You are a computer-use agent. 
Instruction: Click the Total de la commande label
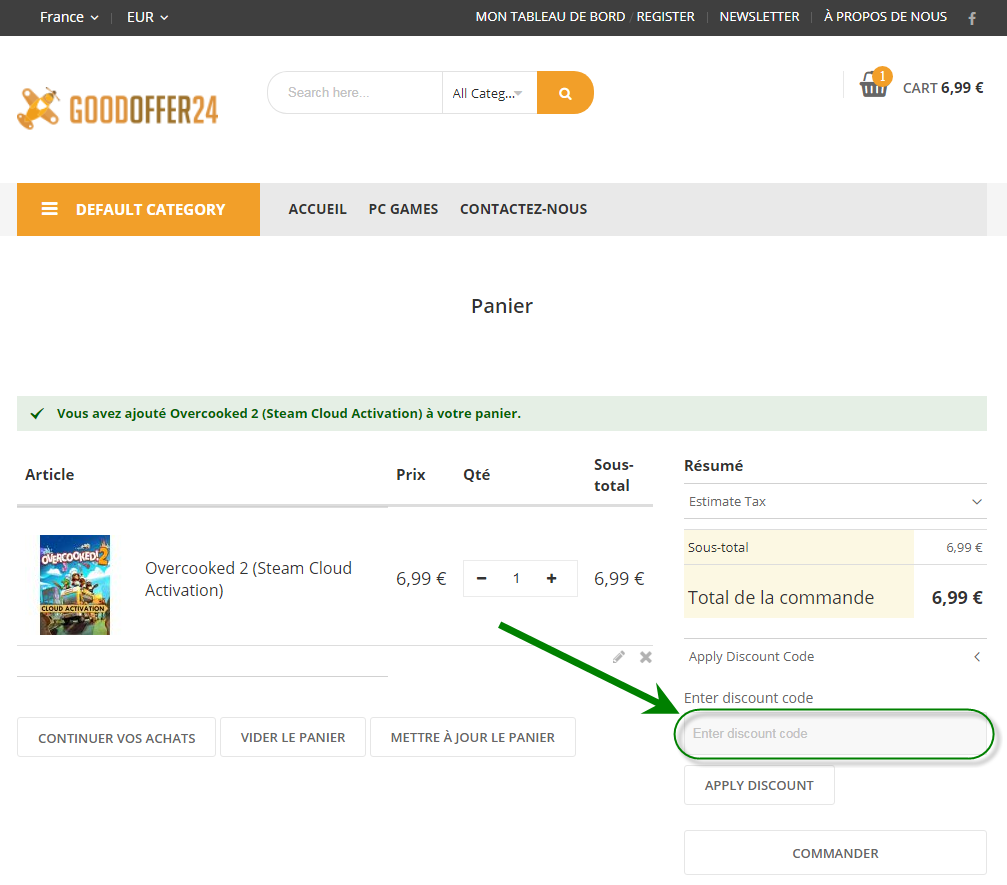(780, 597)
